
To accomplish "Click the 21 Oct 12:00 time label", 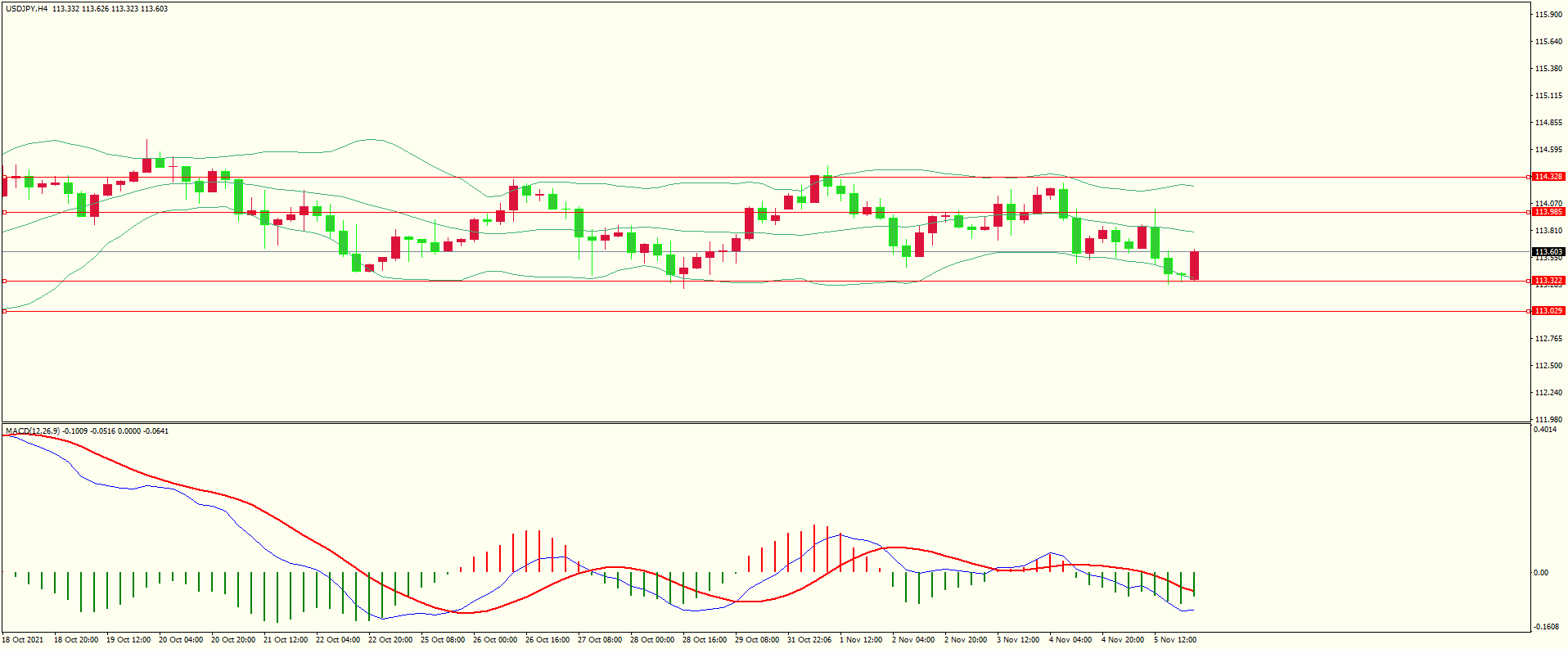I will 286,640.
